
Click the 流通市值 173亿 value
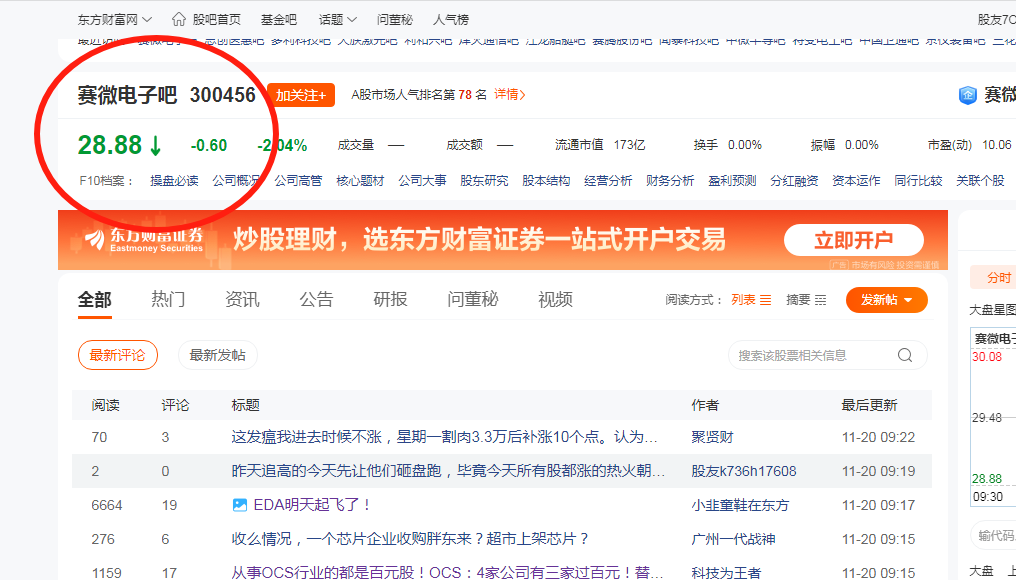pos(629,145)
